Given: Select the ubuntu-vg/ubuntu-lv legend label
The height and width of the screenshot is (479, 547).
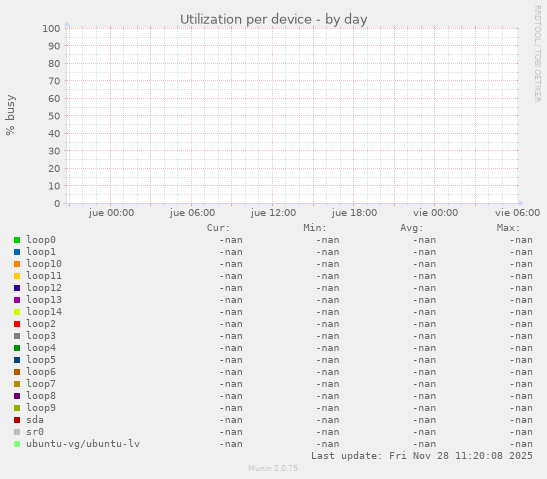Looking at the screenshot, I should 83,444.
